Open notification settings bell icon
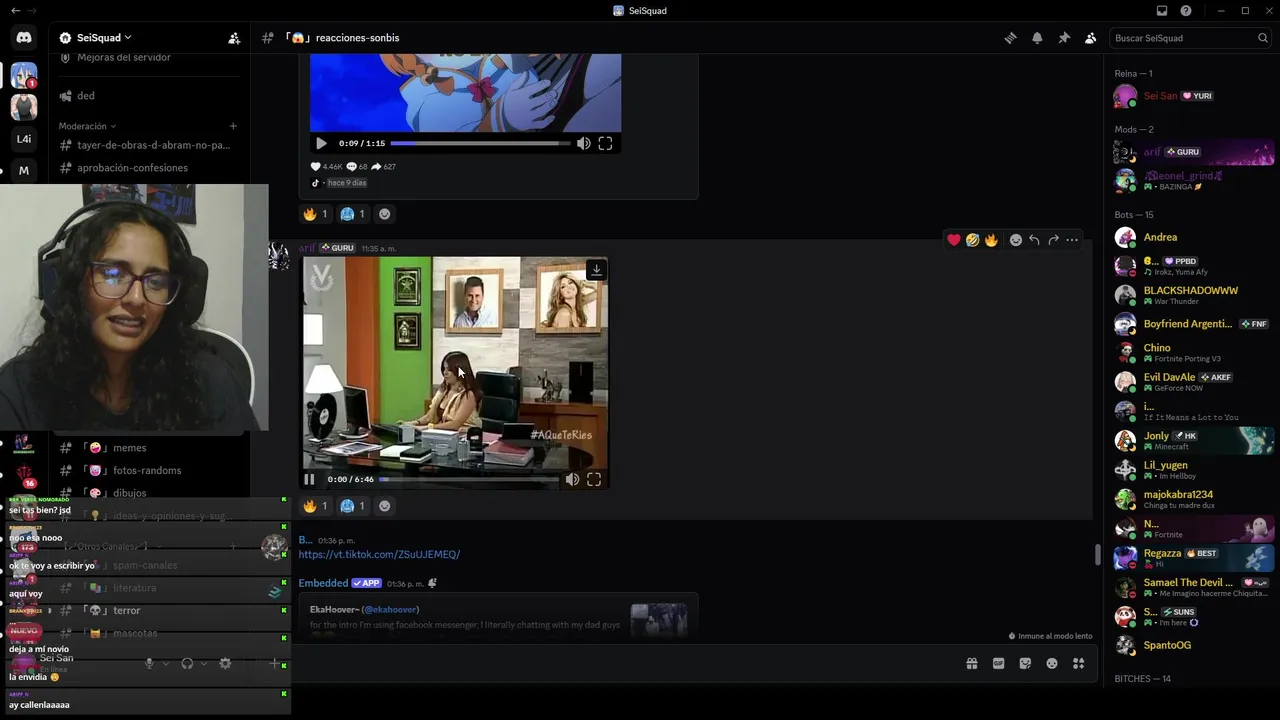This screenshot has width=1280, height=720. click(x=1037, y=38)
